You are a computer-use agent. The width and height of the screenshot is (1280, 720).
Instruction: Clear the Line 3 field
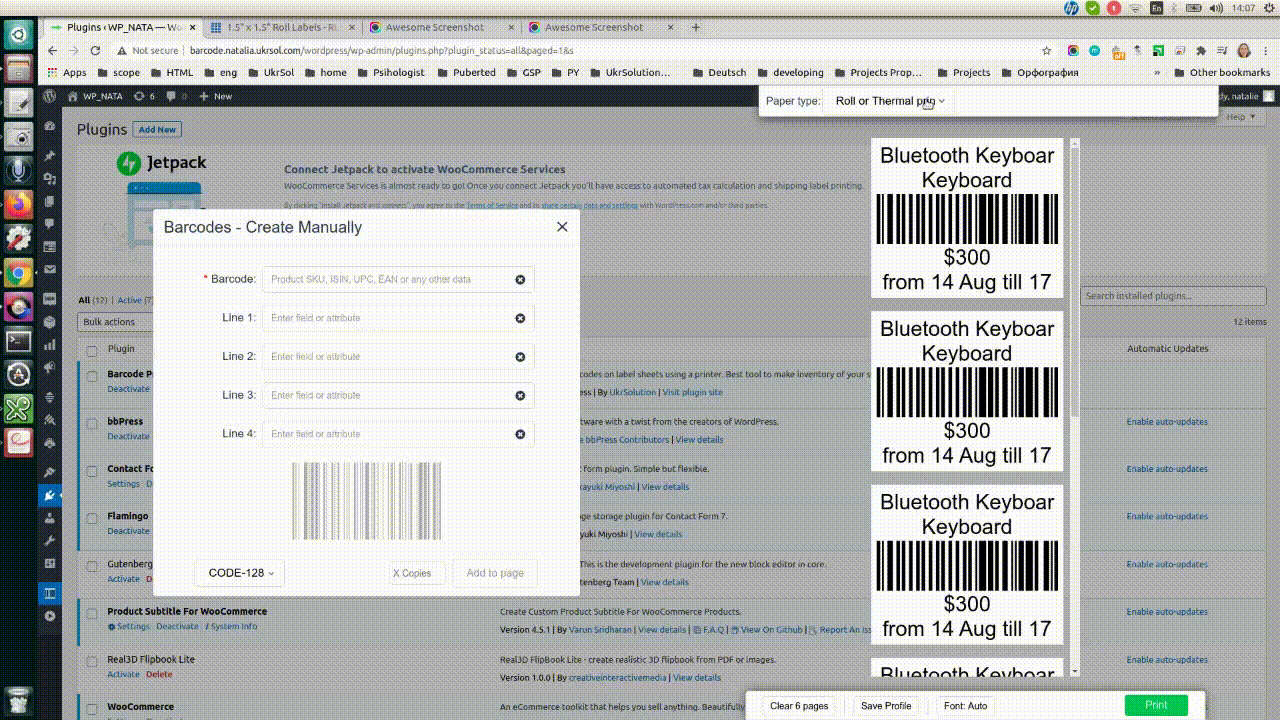tap(520, 396)
